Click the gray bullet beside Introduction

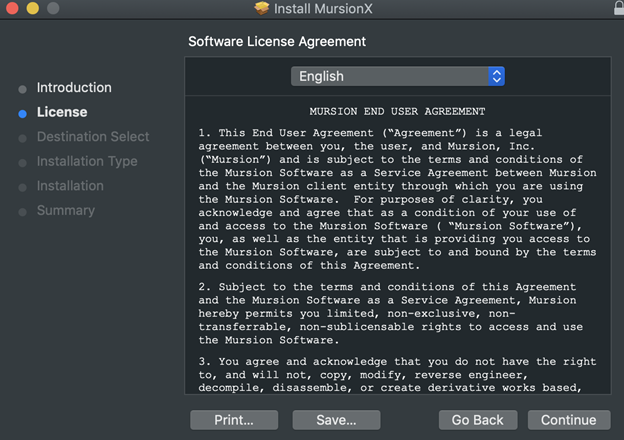pos(22,88)
